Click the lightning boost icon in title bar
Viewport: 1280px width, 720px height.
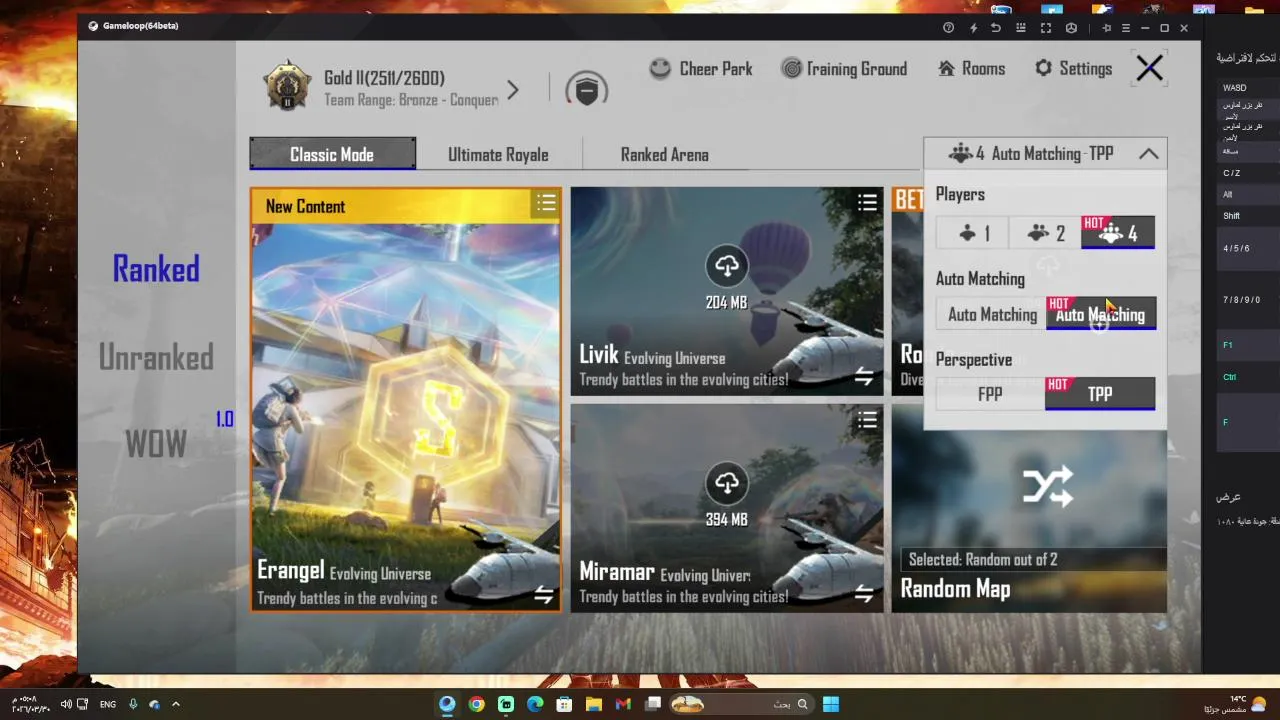click(973, 28)
